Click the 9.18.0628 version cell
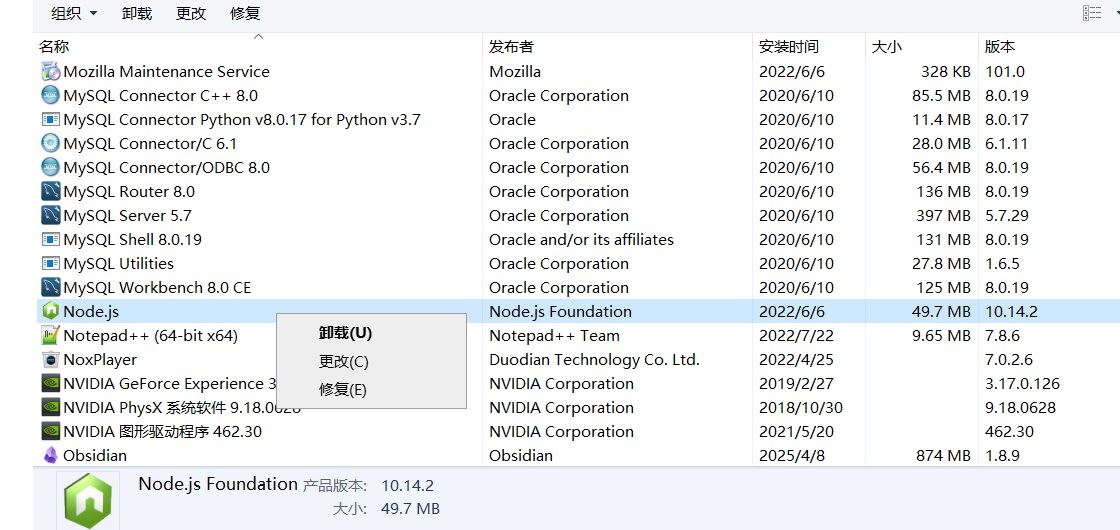The image size is (1120, 530). click(x=1020, y=408)
